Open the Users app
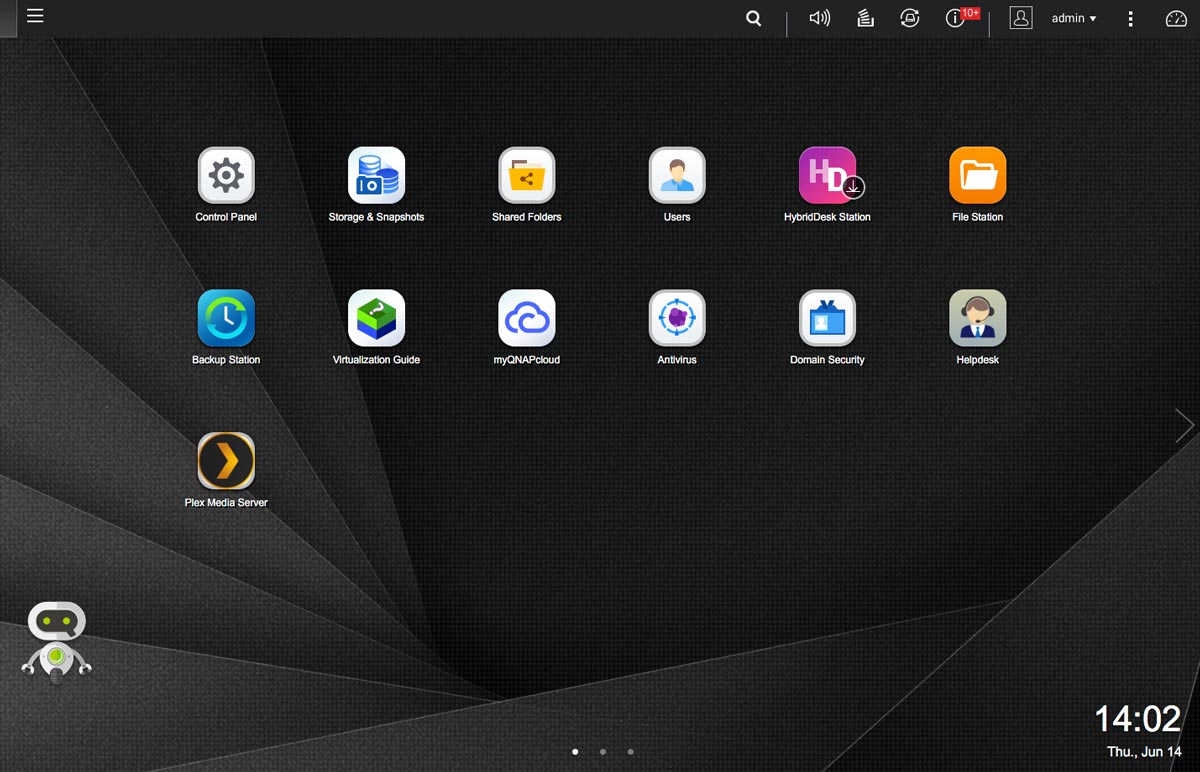This screenshot has width=1200, height=772. 677,176
